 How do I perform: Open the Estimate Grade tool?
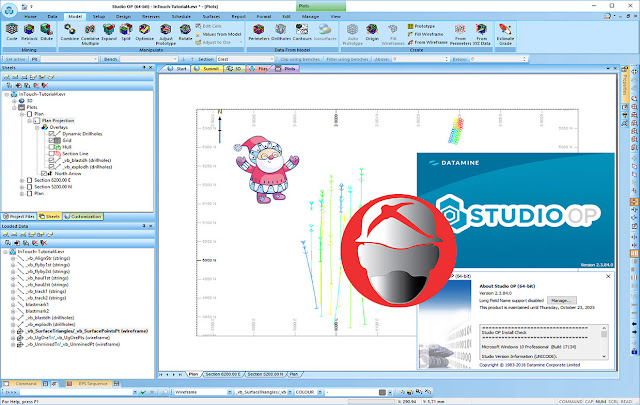point(505,34)
